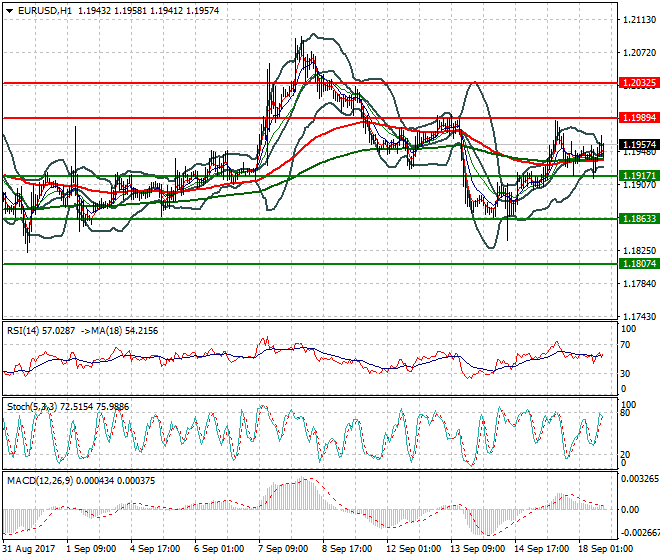Select the RSI(14) indicator label
Viewport: 660px width, 560px height.
(x=21, y=331)
